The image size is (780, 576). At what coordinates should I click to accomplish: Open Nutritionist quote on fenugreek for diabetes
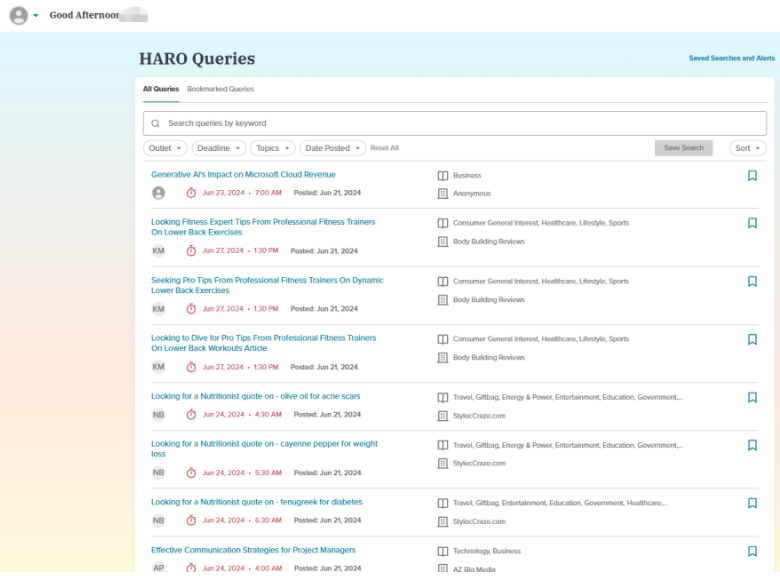coord(257,502)
